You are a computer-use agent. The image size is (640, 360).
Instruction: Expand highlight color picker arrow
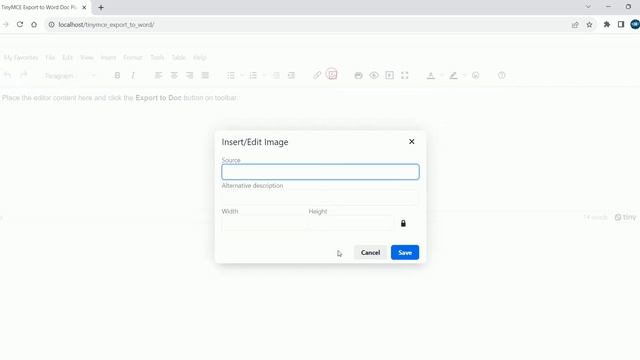(464, 76)
